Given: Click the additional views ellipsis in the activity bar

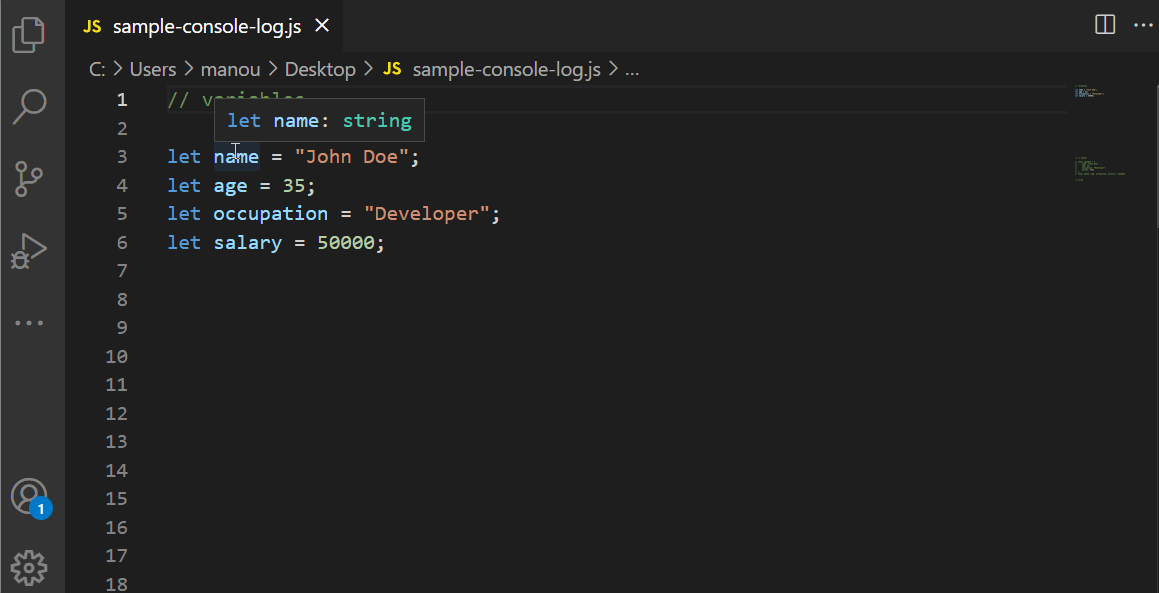Looking at the screenshot, I should click(x=29, y=322).
